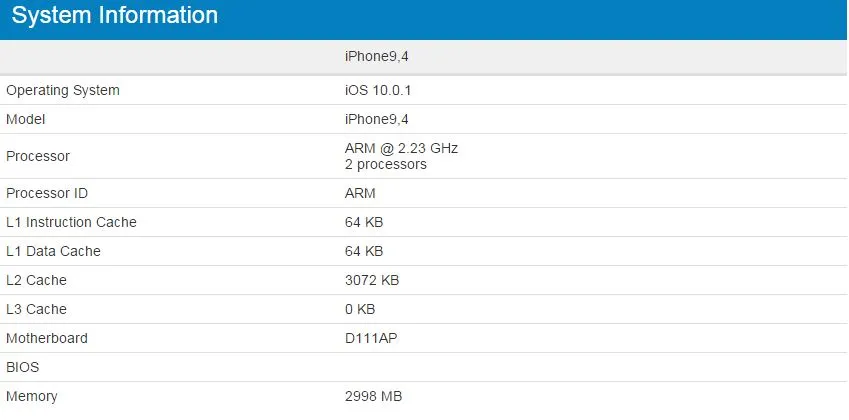Viewport: 849px width, 420px height.
Task: Select the iPhone9,4 table header
Action: (376, 56)
